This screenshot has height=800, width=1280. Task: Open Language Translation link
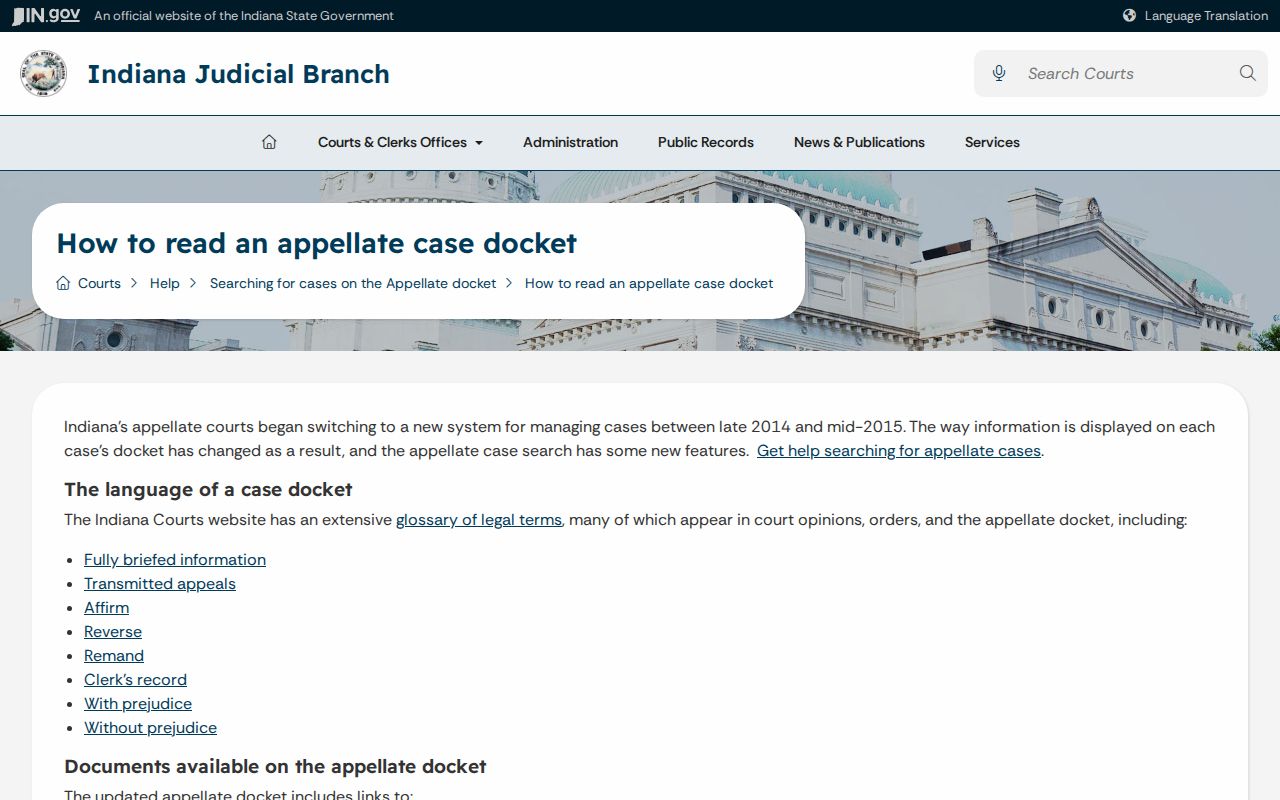coord(1206,16)
